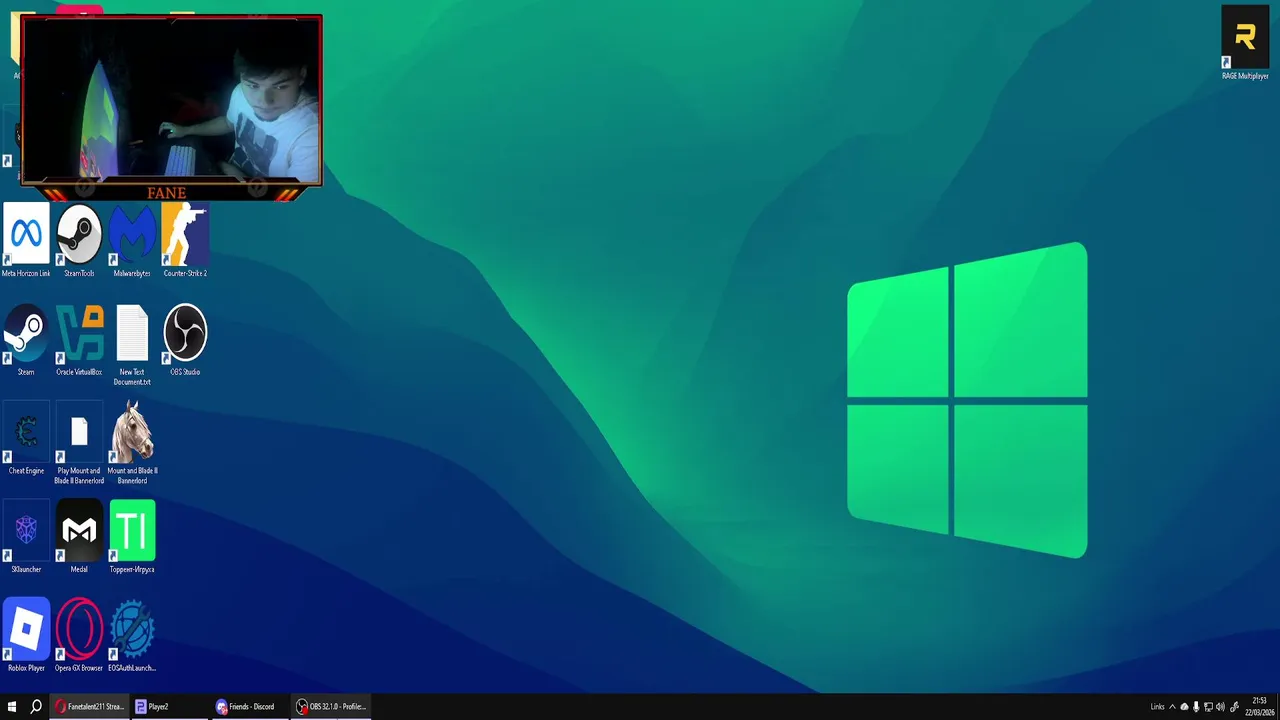Expand hidden tray icons chevron
Screen dimensions: 1280x720
(1172, 707)
